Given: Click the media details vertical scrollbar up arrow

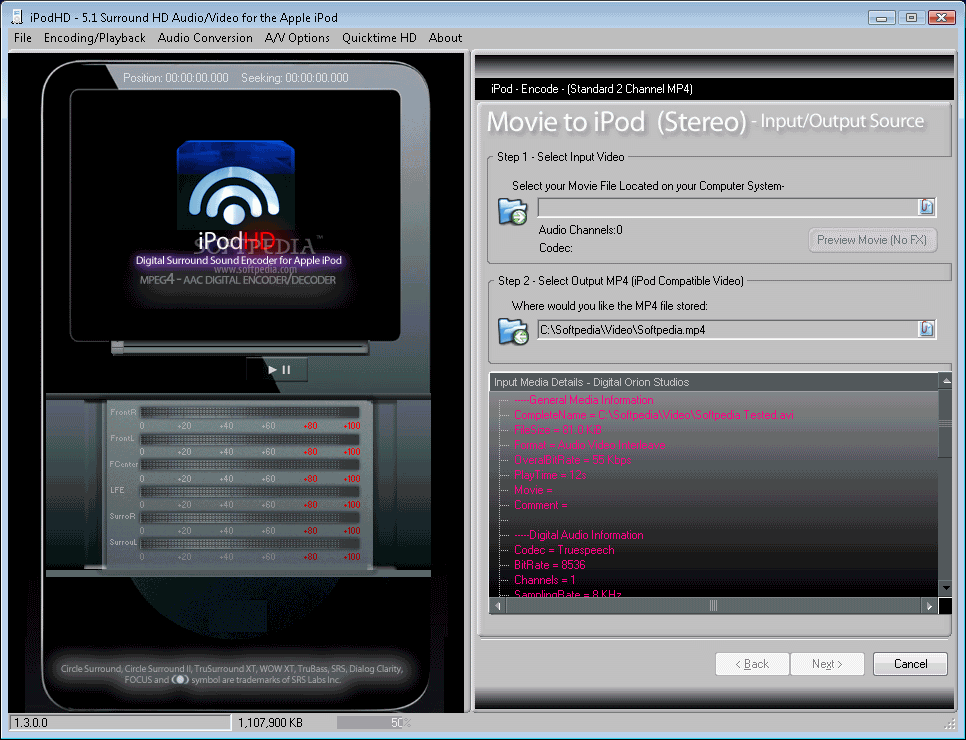Looking at the screenshot, I should coord(946,381).
